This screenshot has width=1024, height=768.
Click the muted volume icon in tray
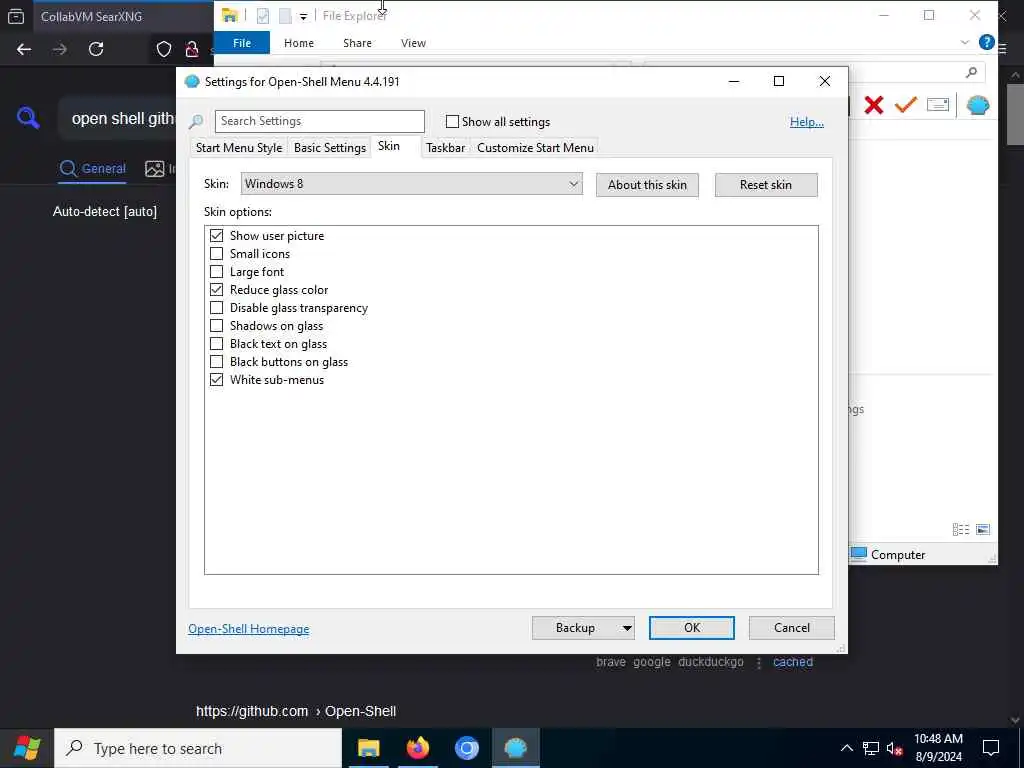pyautogui.click(x=895, y=748)
